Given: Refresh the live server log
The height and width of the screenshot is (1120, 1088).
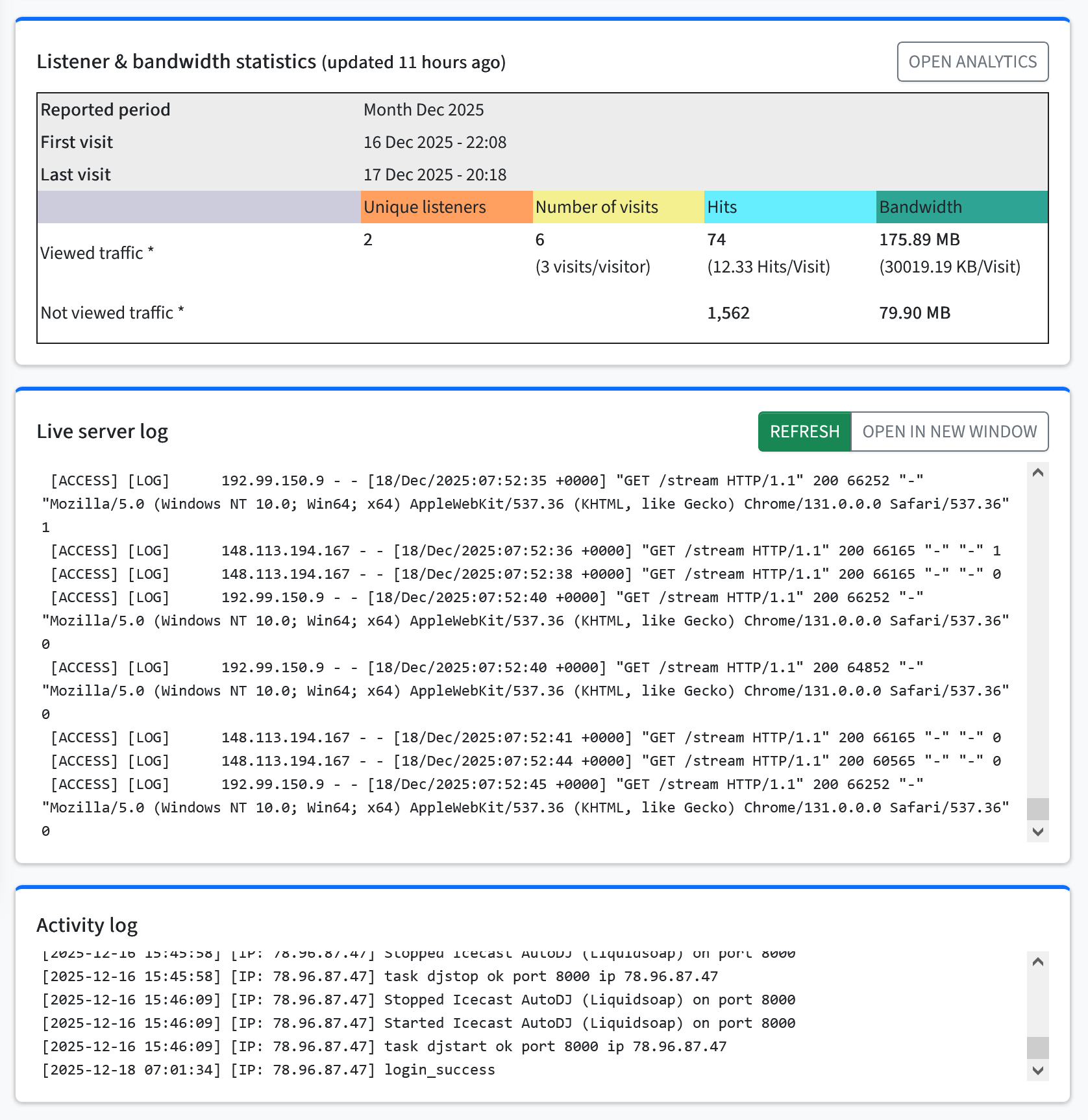Looking at the screenshot, I should point(804,431).
